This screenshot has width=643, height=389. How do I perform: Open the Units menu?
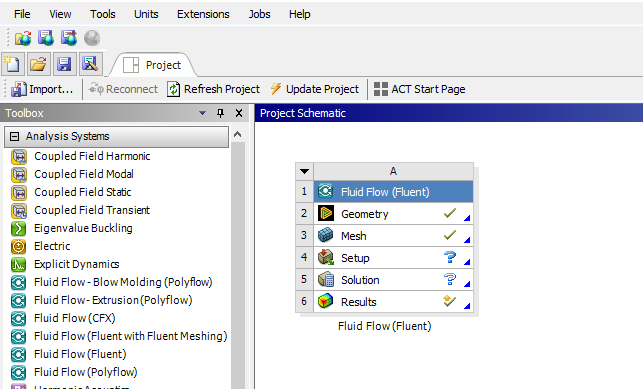pyautogui.click(x=146, y=14)
